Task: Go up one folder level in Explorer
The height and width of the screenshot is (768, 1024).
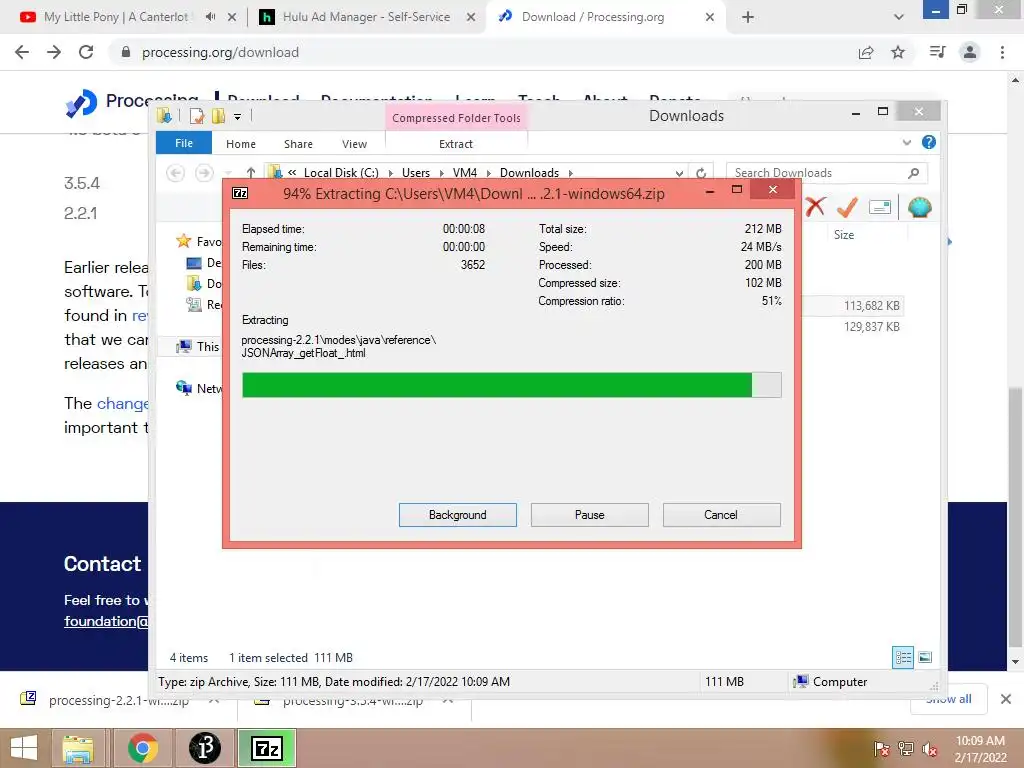Action: 251,173
